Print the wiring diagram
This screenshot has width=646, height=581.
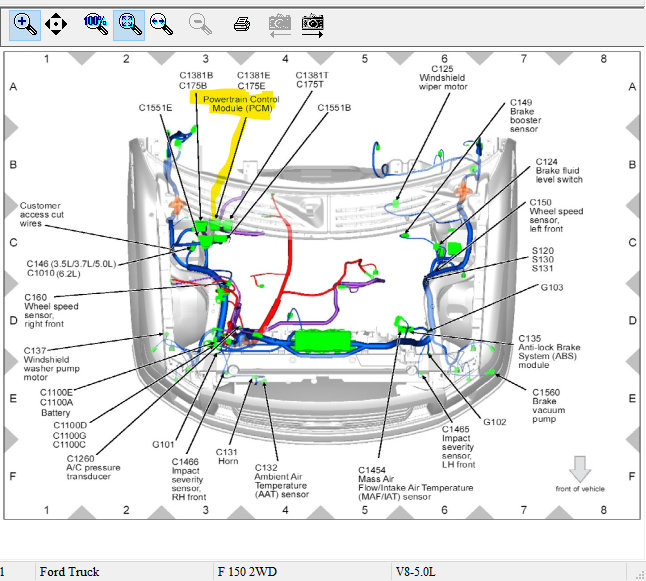click(x=242, y=24)
